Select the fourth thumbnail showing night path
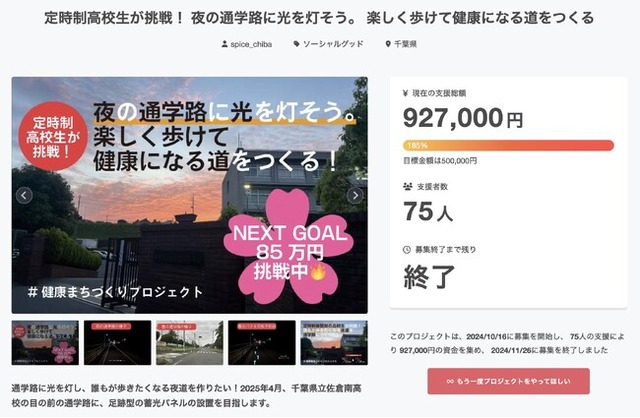This screenshot has width=640, height=418. [261, 342]
